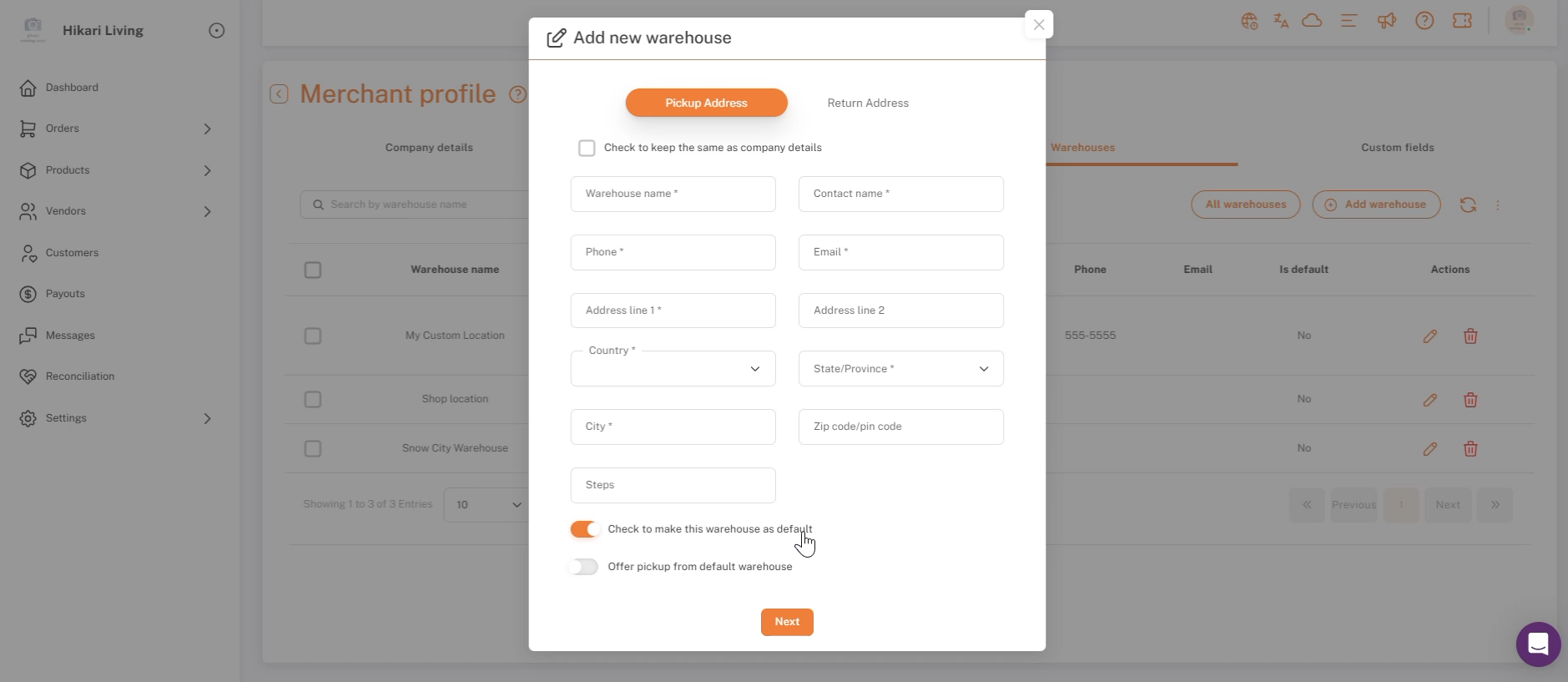Disable the make warehouse default toggle
This screenshot has width=1568, height=682.
pos(584,529)
